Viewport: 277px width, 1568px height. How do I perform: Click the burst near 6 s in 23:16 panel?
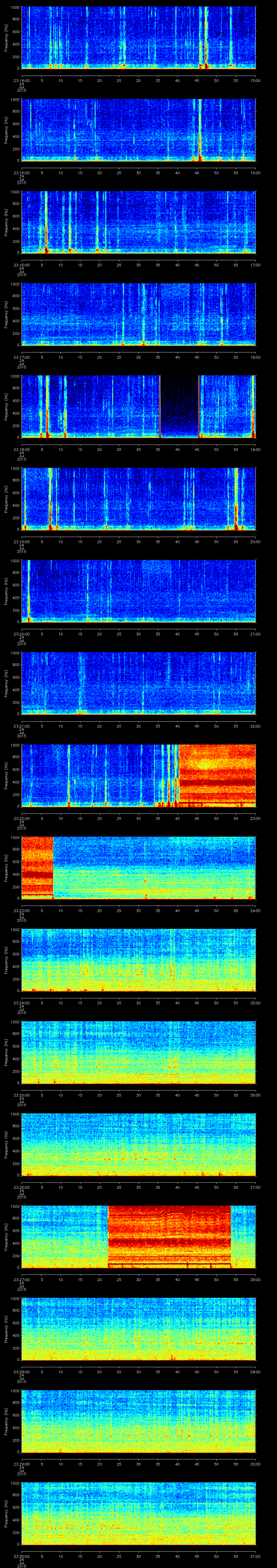pos(46,222)
